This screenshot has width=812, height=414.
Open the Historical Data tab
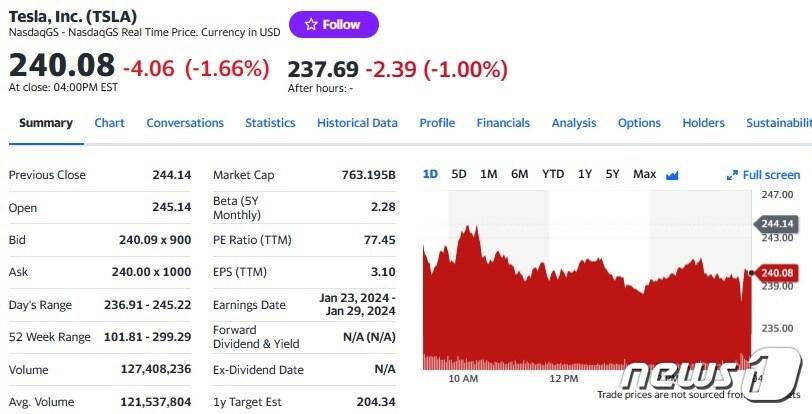pos(357,123)
